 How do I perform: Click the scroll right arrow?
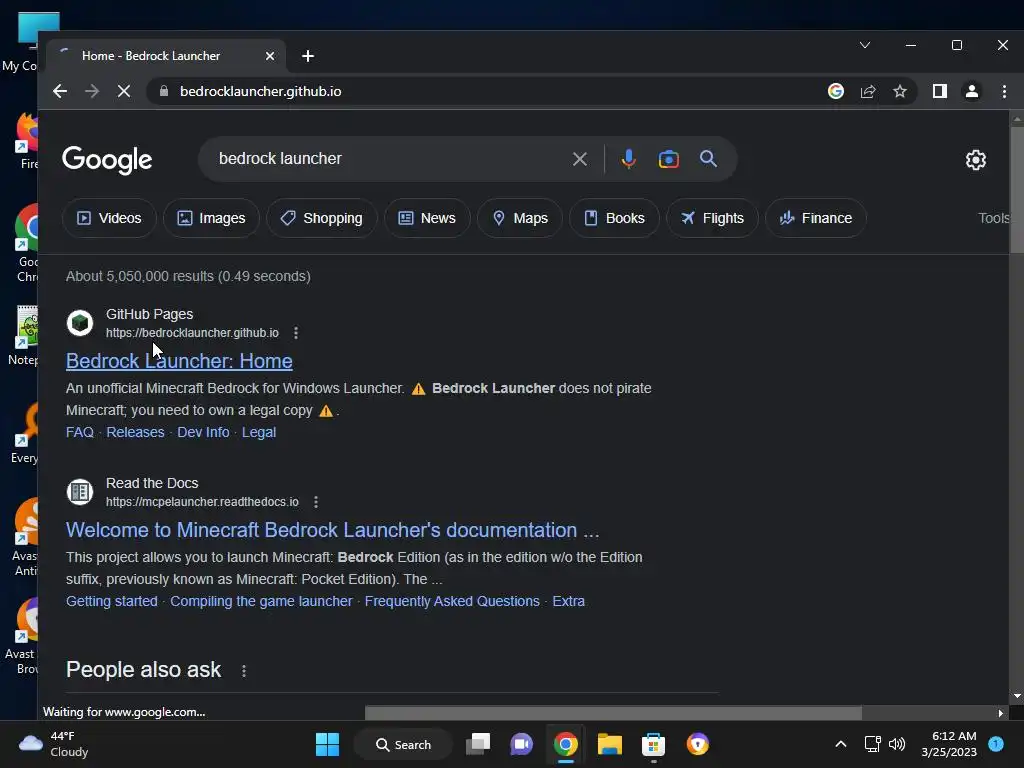pos(1000,713)
